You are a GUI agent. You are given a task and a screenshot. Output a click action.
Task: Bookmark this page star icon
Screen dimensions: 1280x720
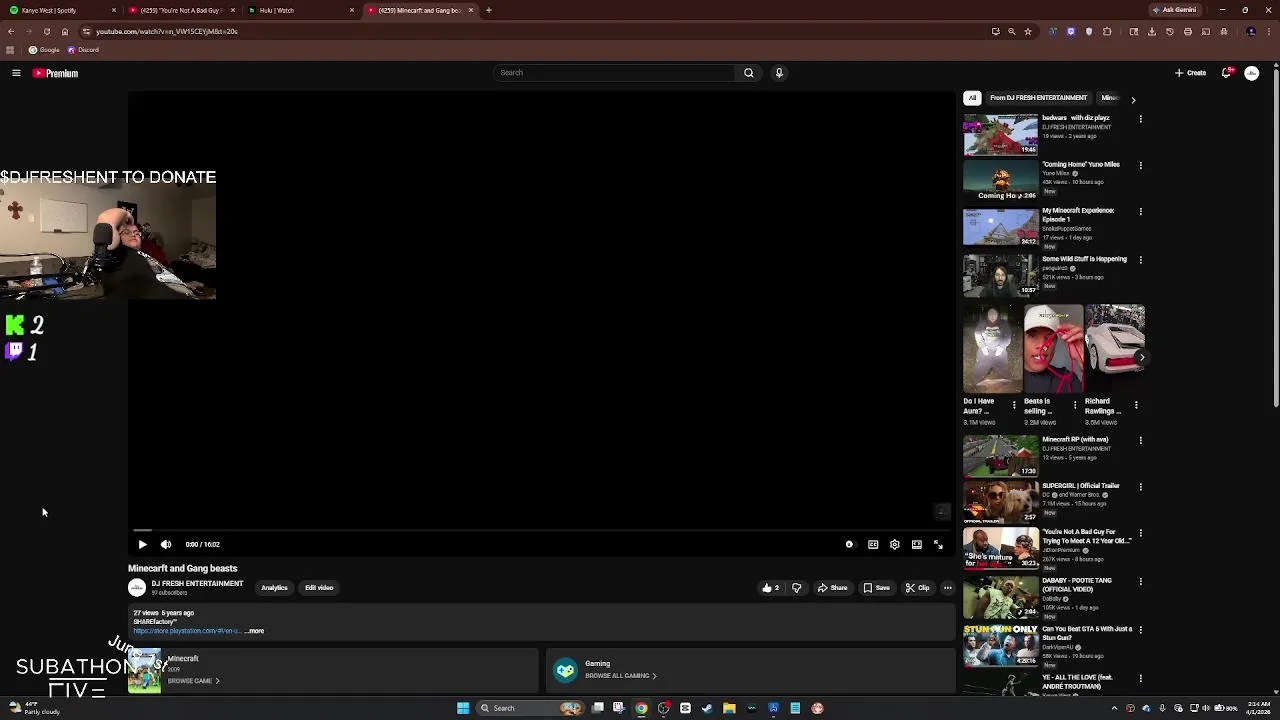tap(1028, 31)
